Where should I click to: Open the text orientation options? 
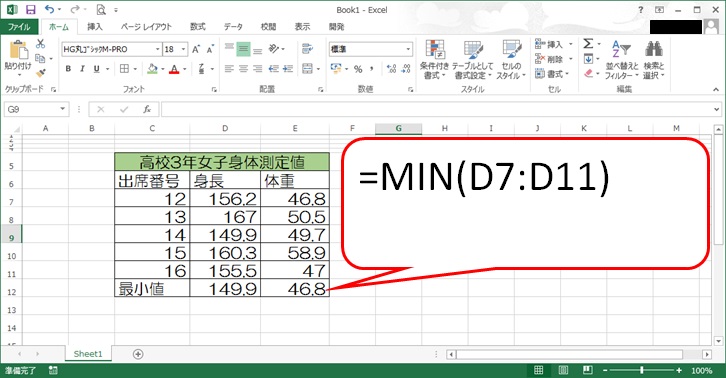pyautogui.click(x=276, y=49)
